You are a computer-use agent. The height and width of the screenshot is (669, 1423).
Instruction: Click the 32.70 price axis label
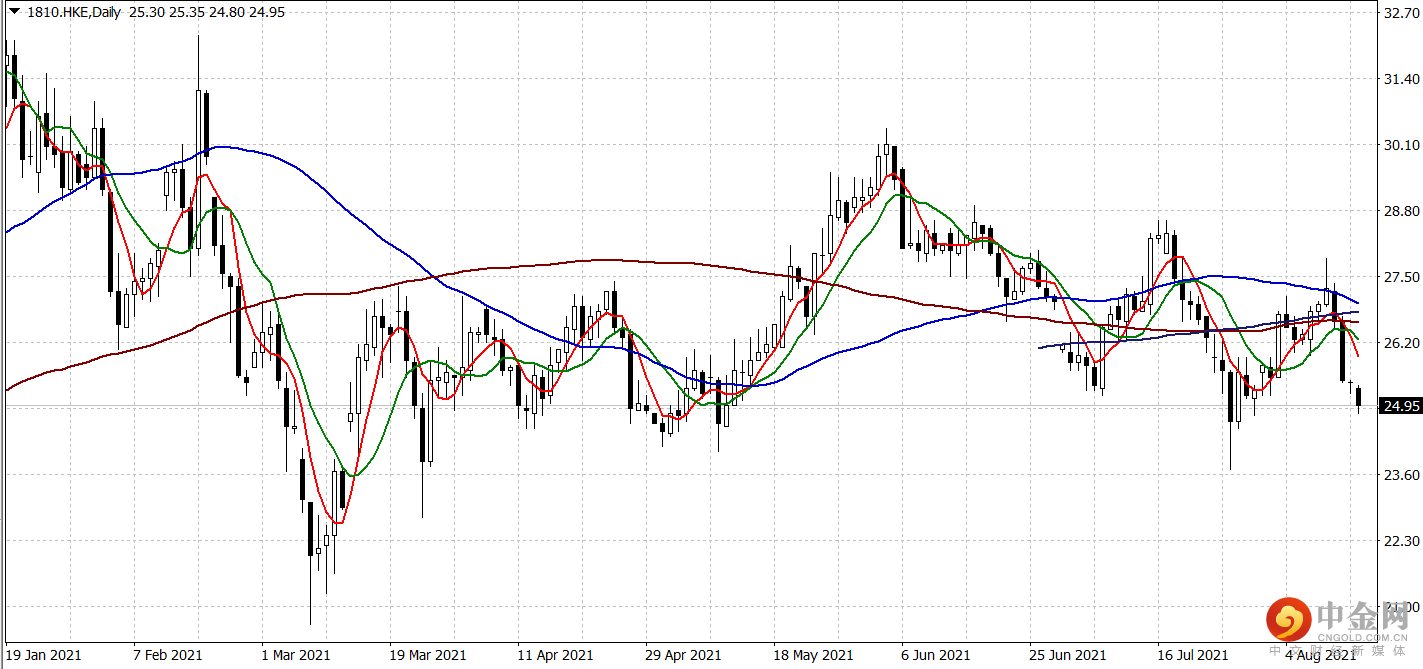pos(1400,13)
